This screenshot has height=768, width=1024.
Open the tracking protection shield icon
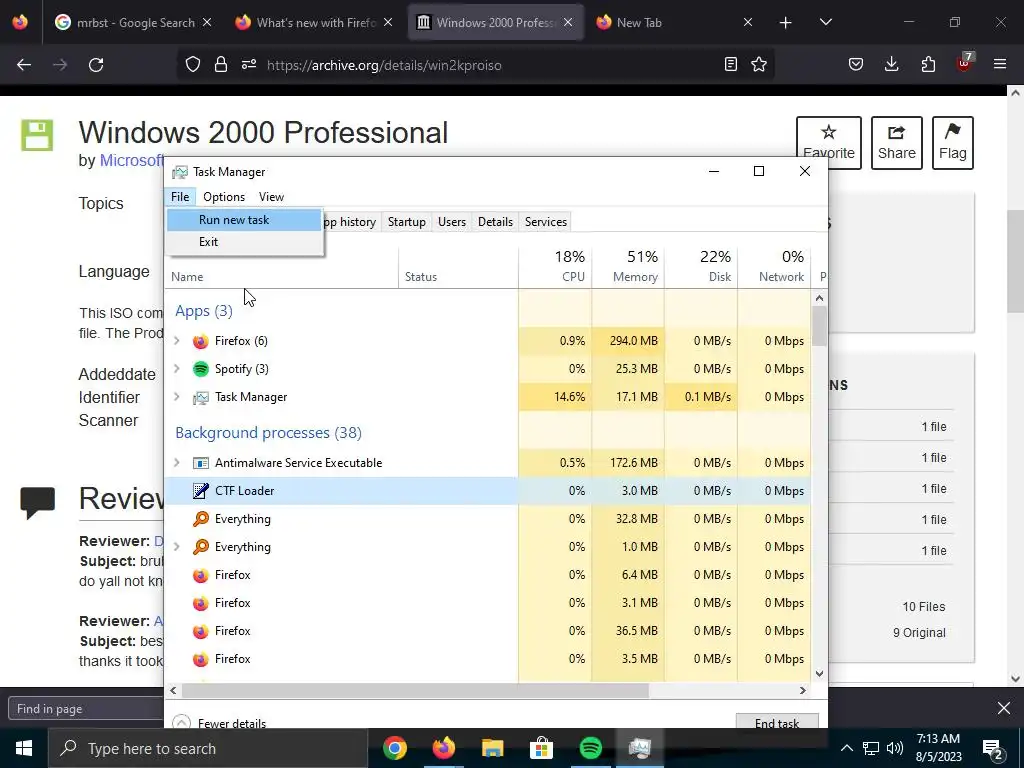pos(193,65)
